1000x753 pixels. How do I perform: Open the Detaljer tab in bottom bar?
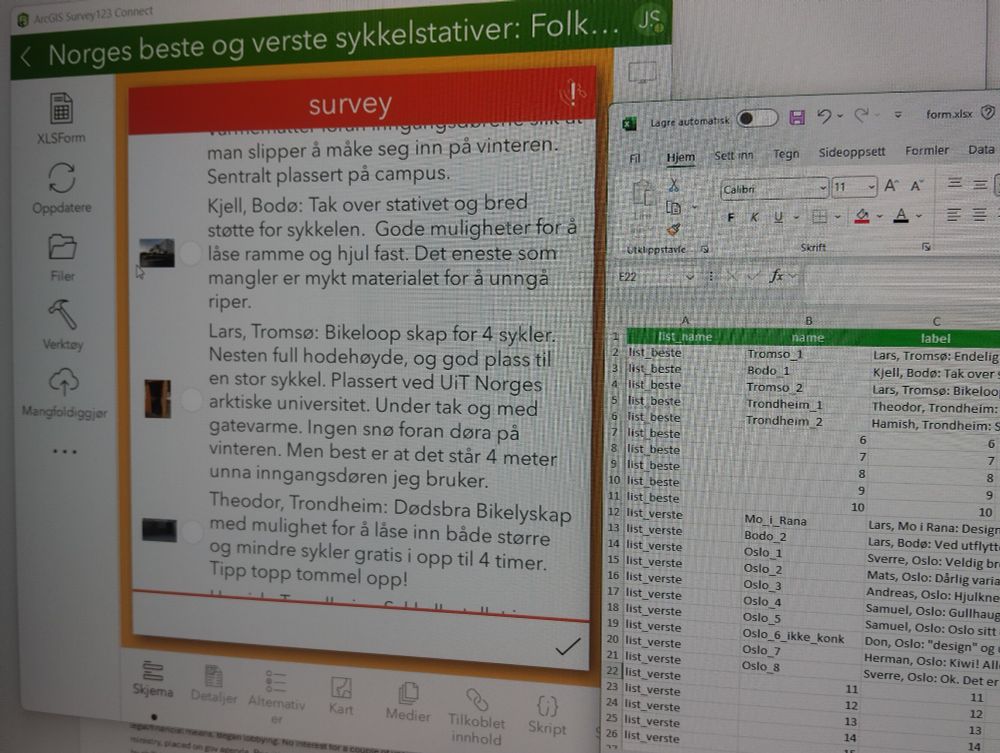(214, 685)
